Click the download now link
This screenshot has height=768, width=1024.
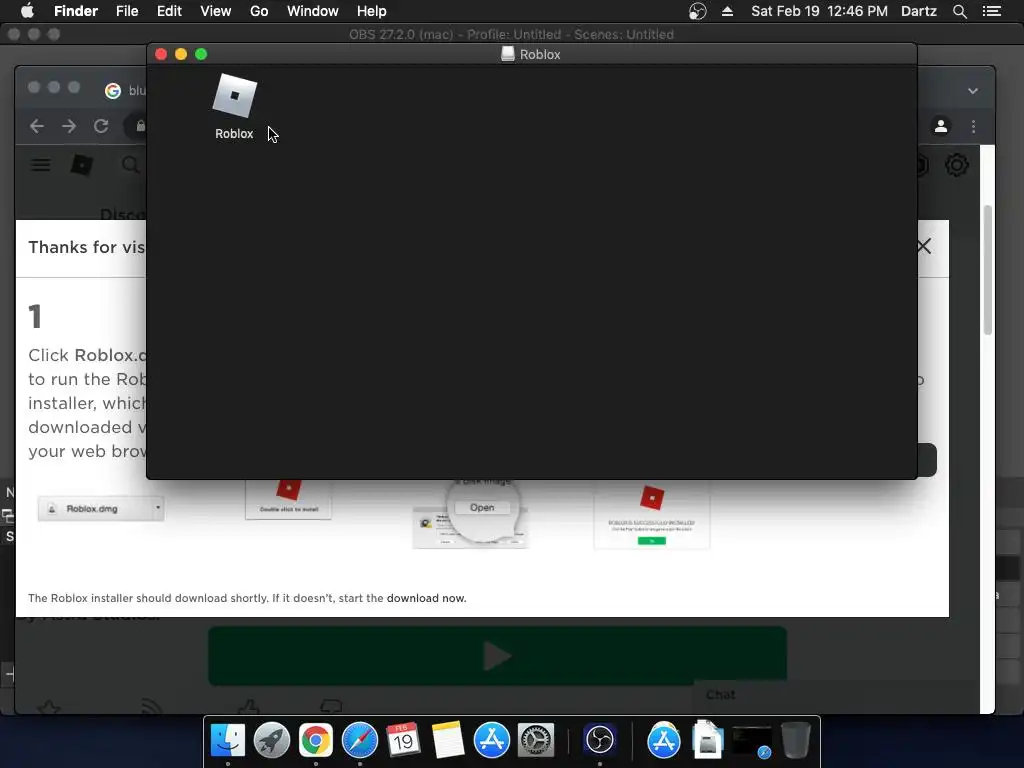tap(426, 598)
